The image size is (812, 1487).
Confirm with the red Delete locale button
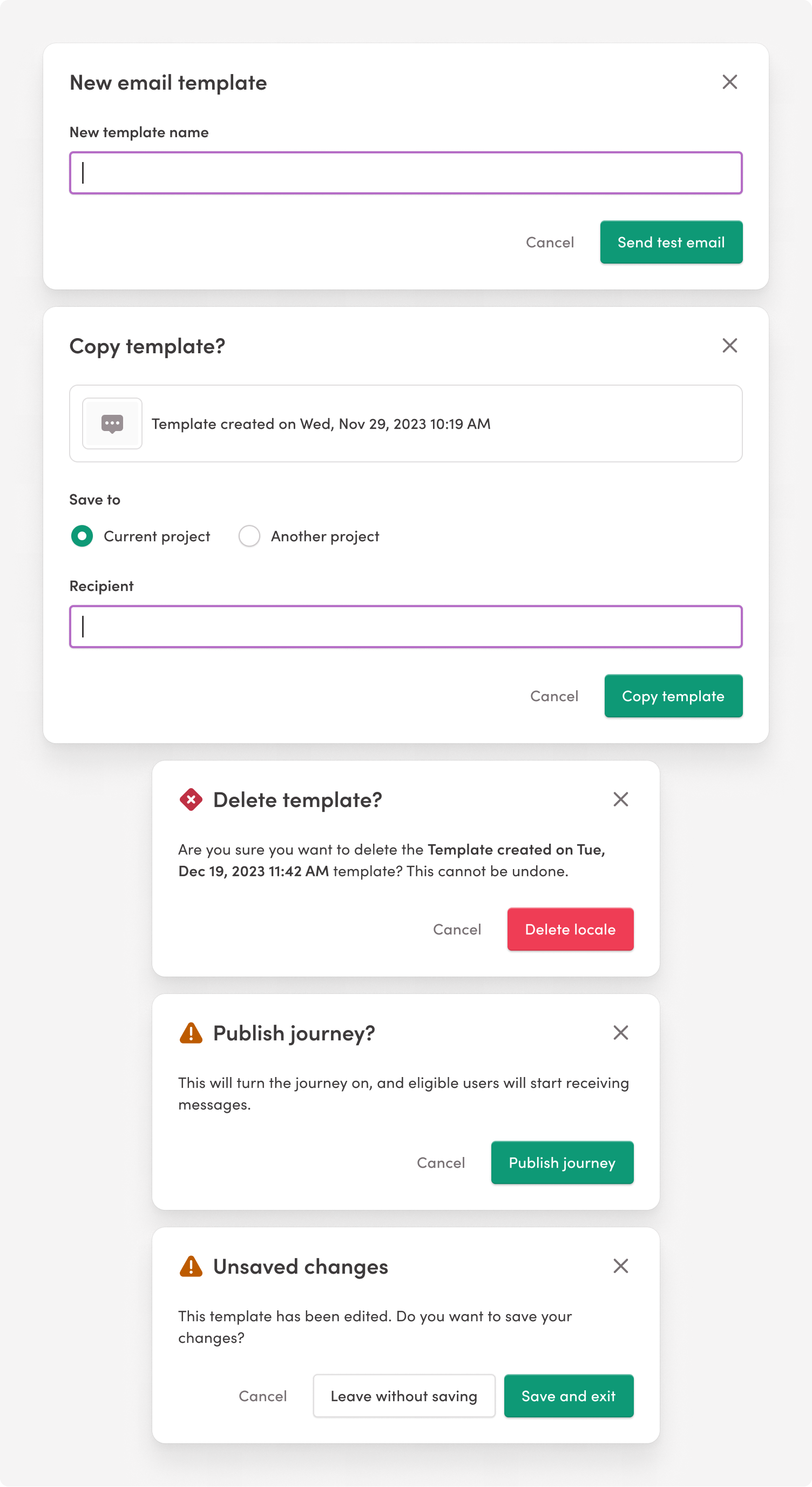click(x=570, y=930)
